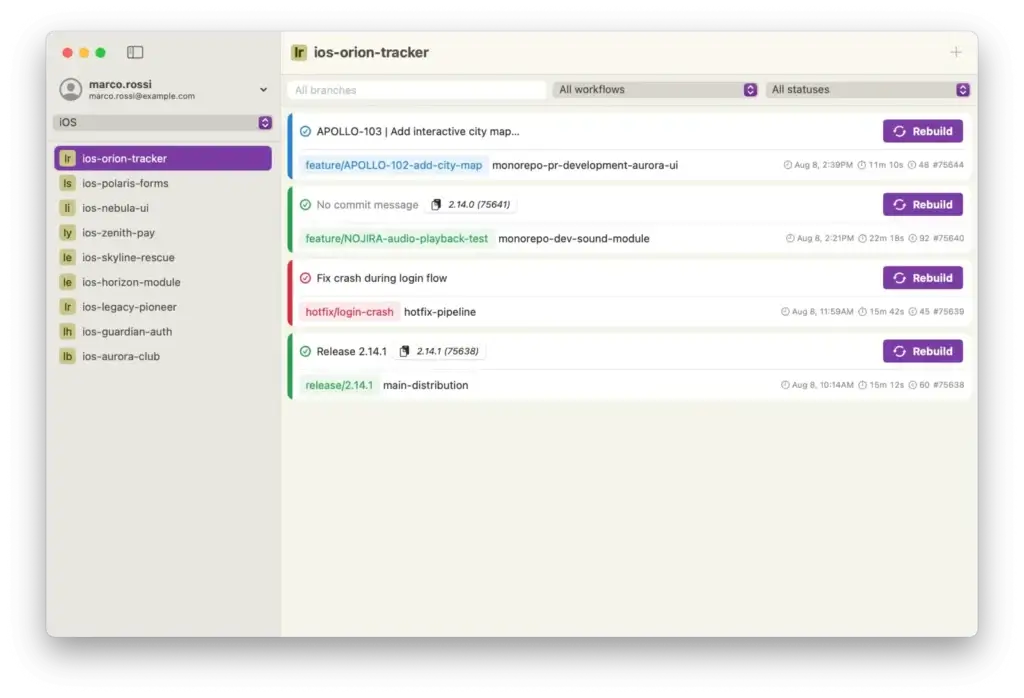Click the ios-zenith-pay app badge icon

point(67,233)
